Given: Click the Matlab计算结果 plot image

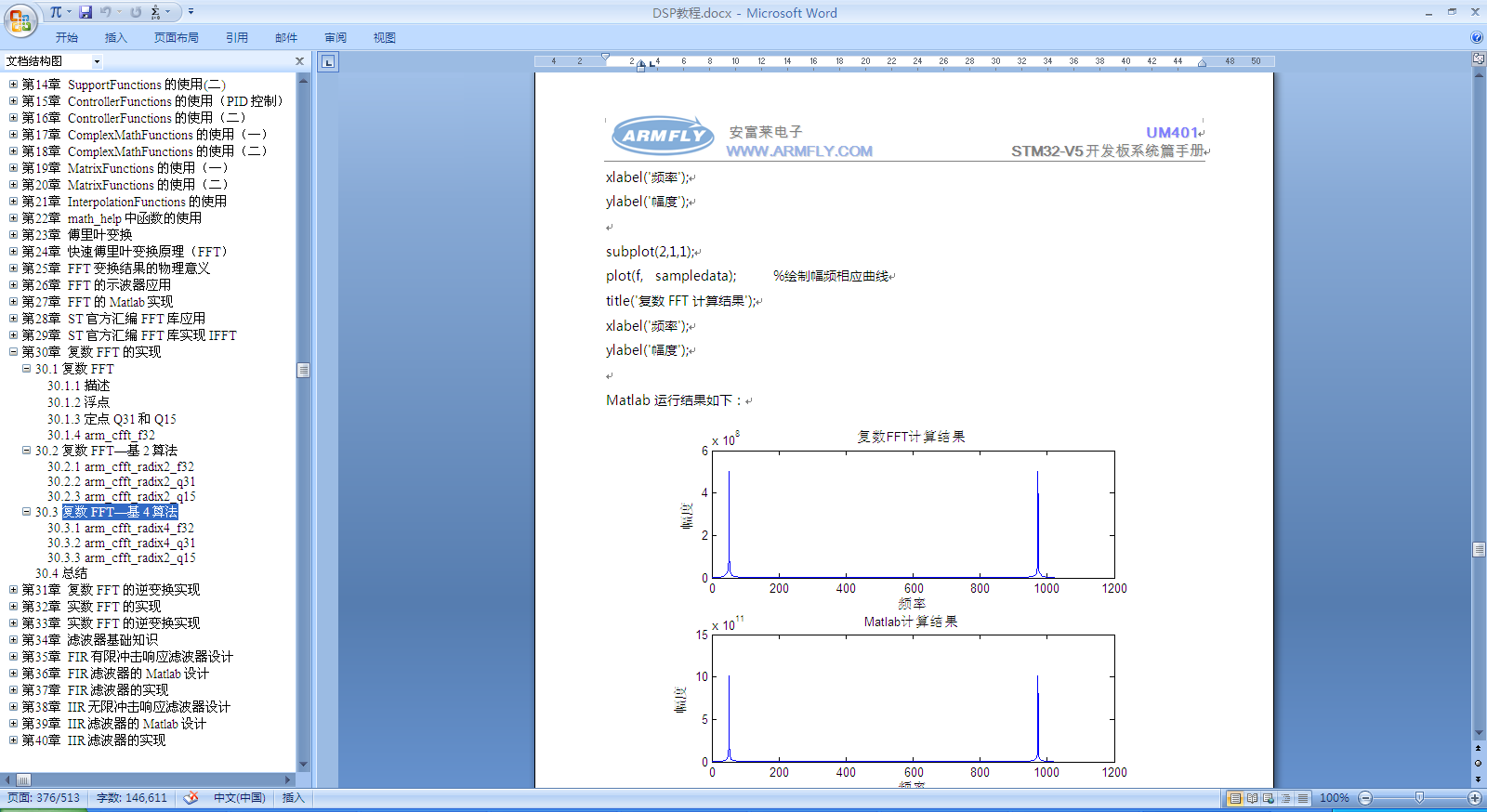Looking at the screenshot, I should 902,701.
